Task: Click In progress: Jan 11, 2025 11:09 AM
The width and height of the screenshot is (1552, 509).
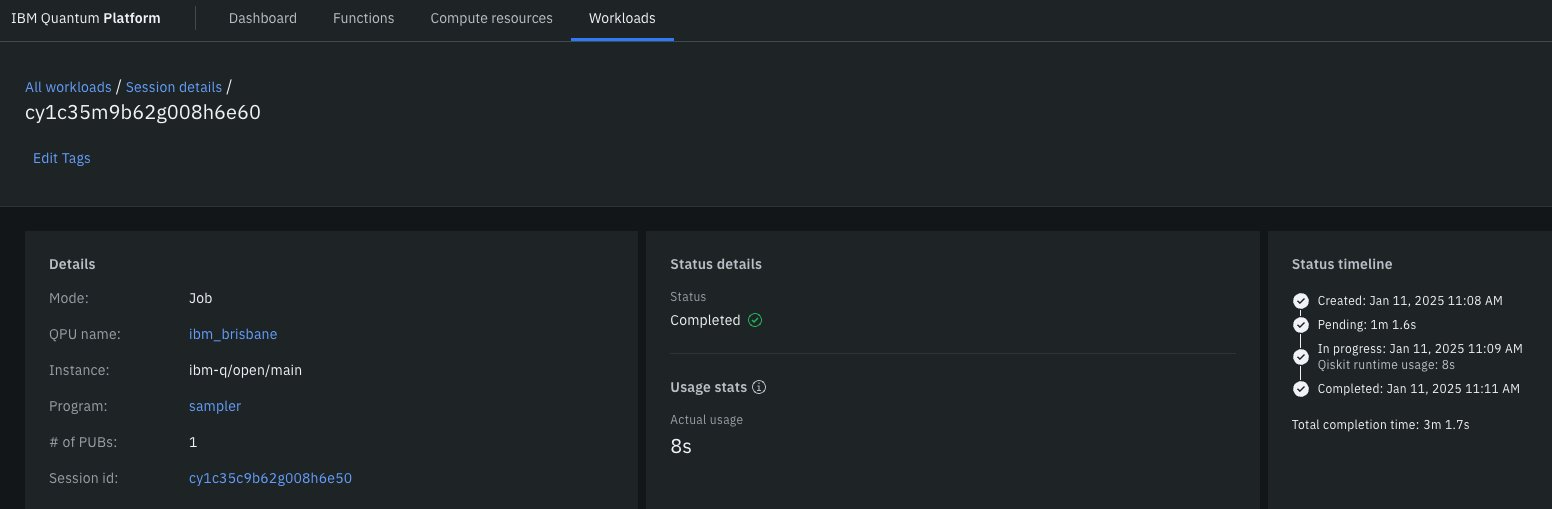Action: [1420, 349]
